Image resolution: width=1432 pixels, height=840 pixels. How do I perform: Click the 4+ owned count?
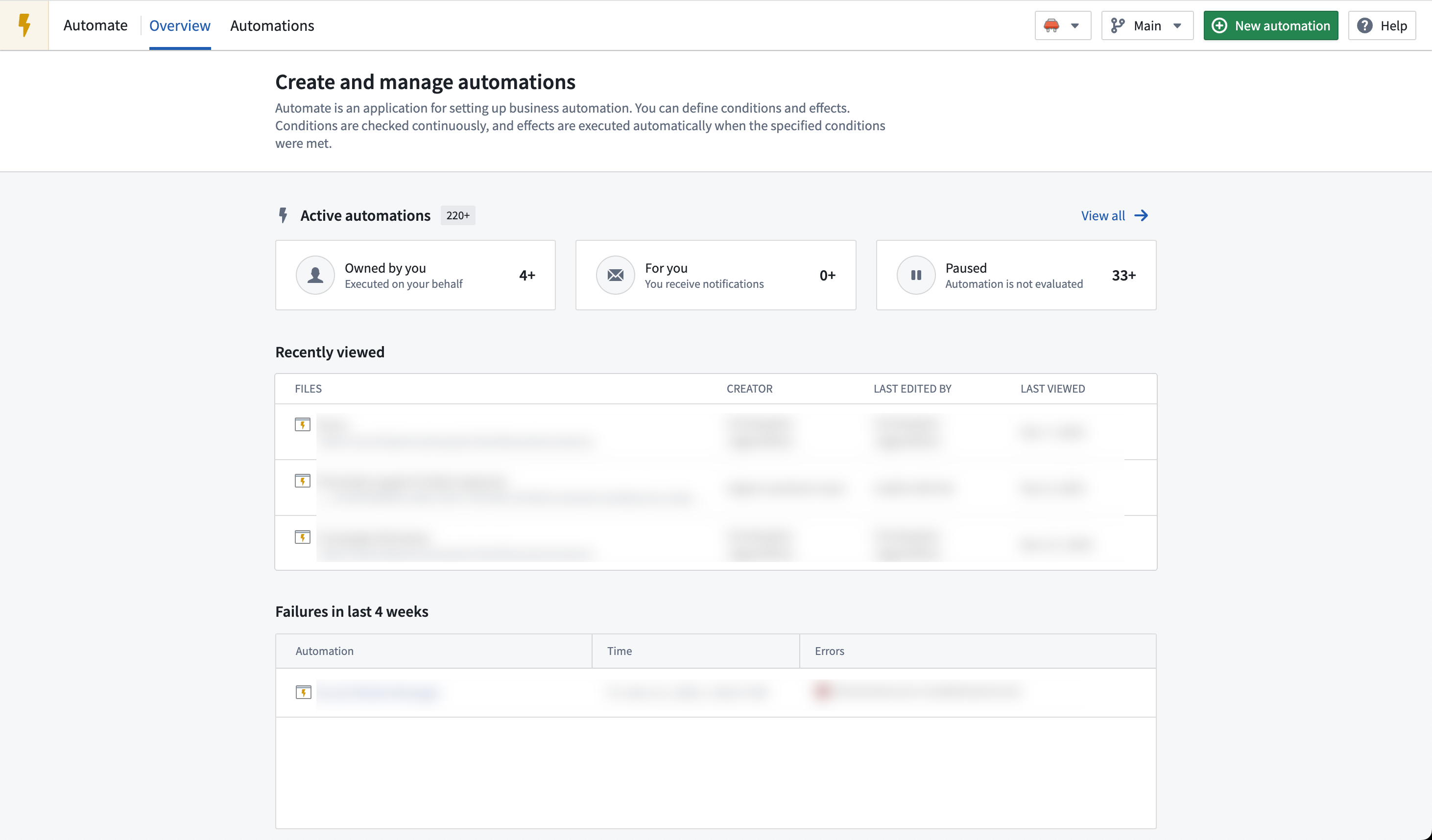coord(527,276)
